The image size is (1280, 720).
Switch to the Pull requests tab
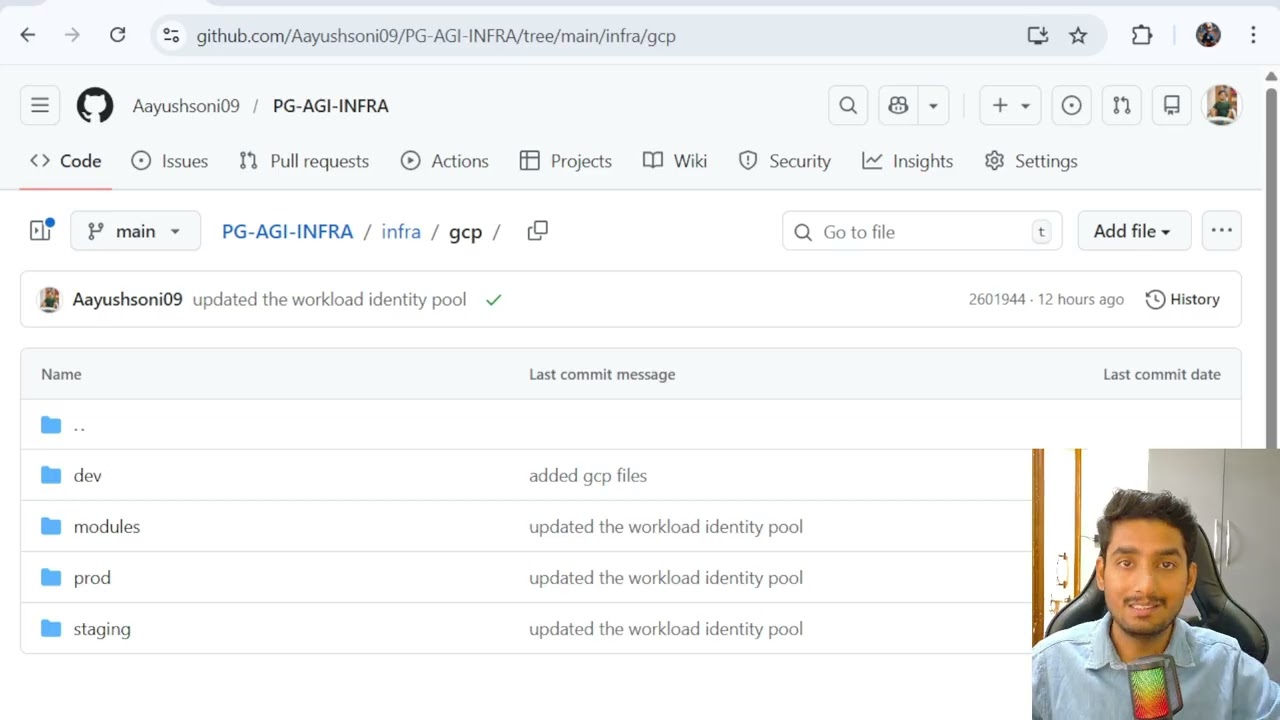(x=304, y=161)
